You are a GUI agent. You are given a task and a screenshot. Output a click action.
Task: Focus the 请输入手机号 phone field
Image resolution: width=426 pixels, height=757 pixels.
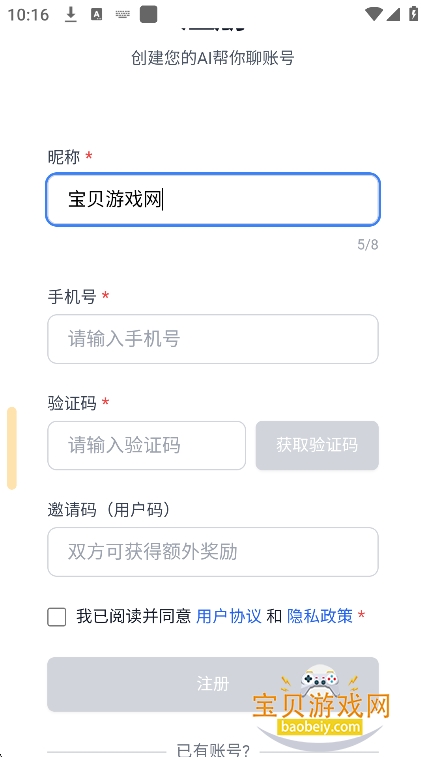click(213, 339)
